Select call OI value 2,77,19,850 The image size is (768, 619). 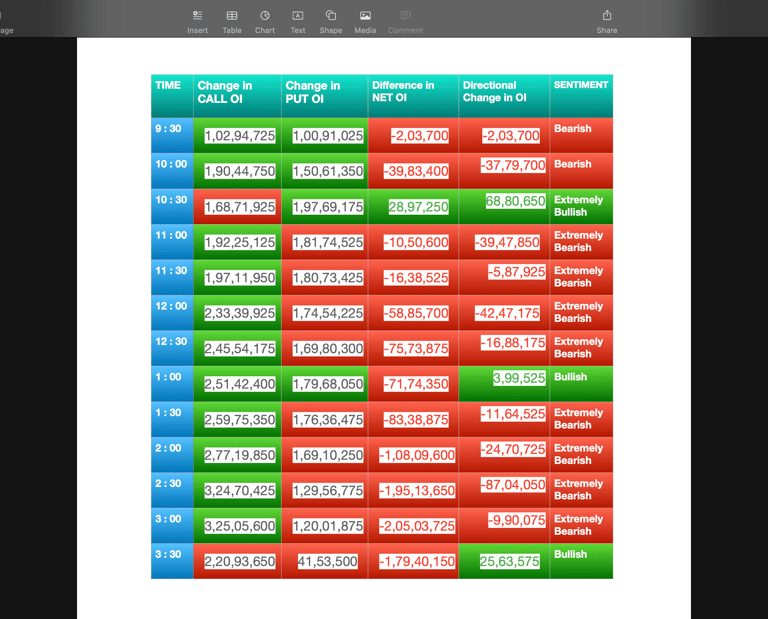point(240,455)
